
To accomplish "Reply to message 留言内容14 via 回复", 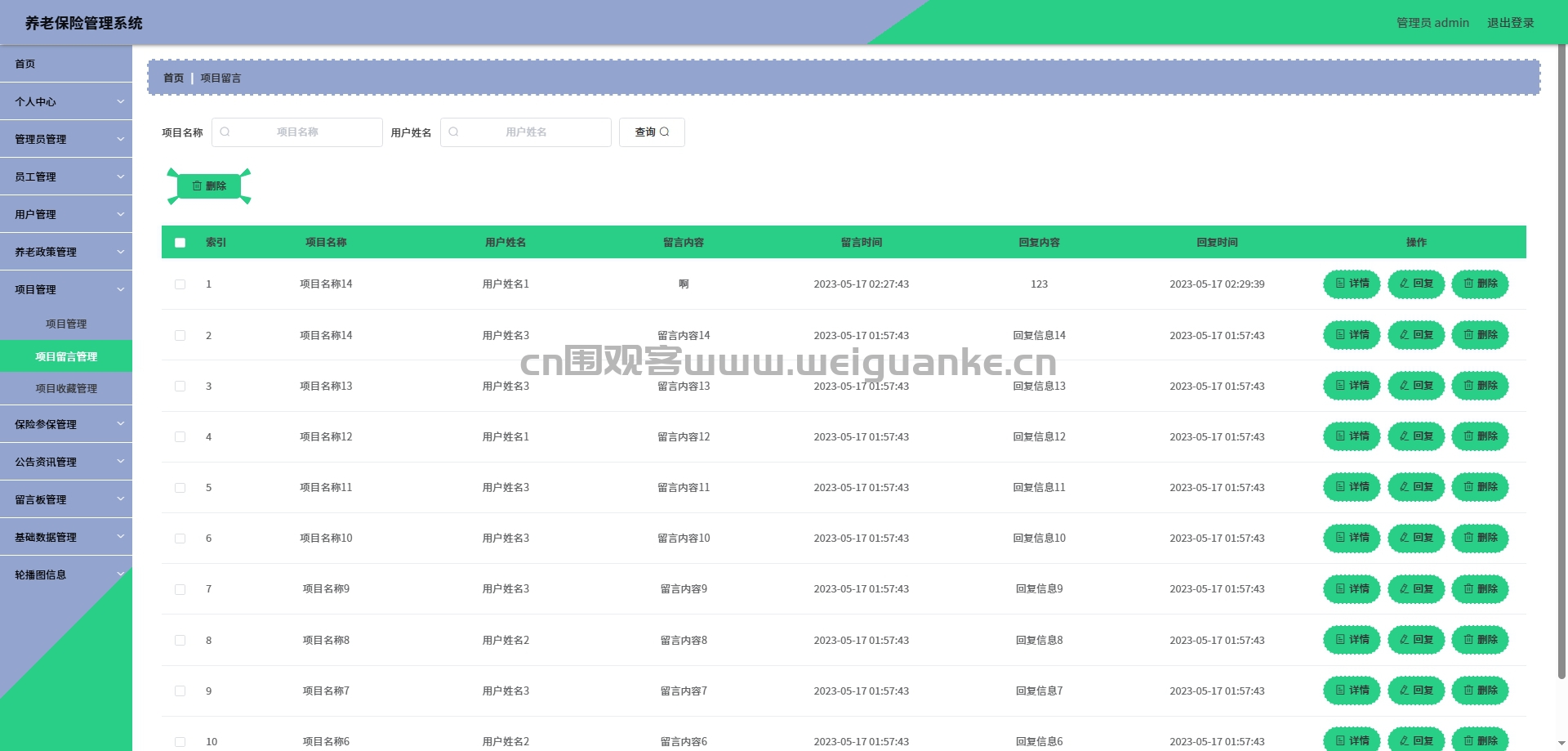I will 1416,335.
